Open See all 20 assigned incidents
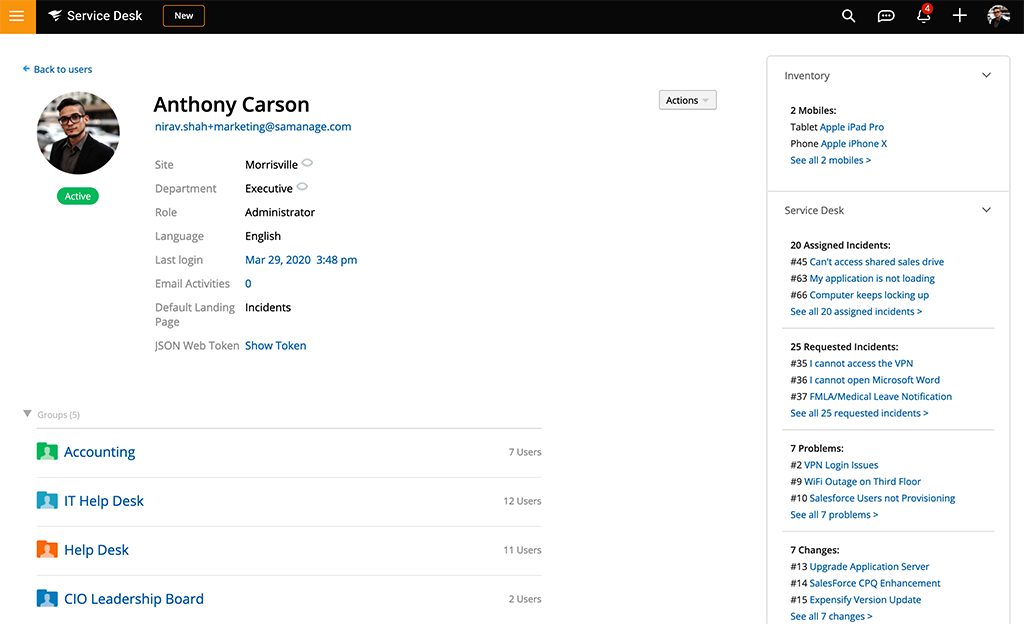This screenshot has height=640, width=1024. tap(856, 312)
